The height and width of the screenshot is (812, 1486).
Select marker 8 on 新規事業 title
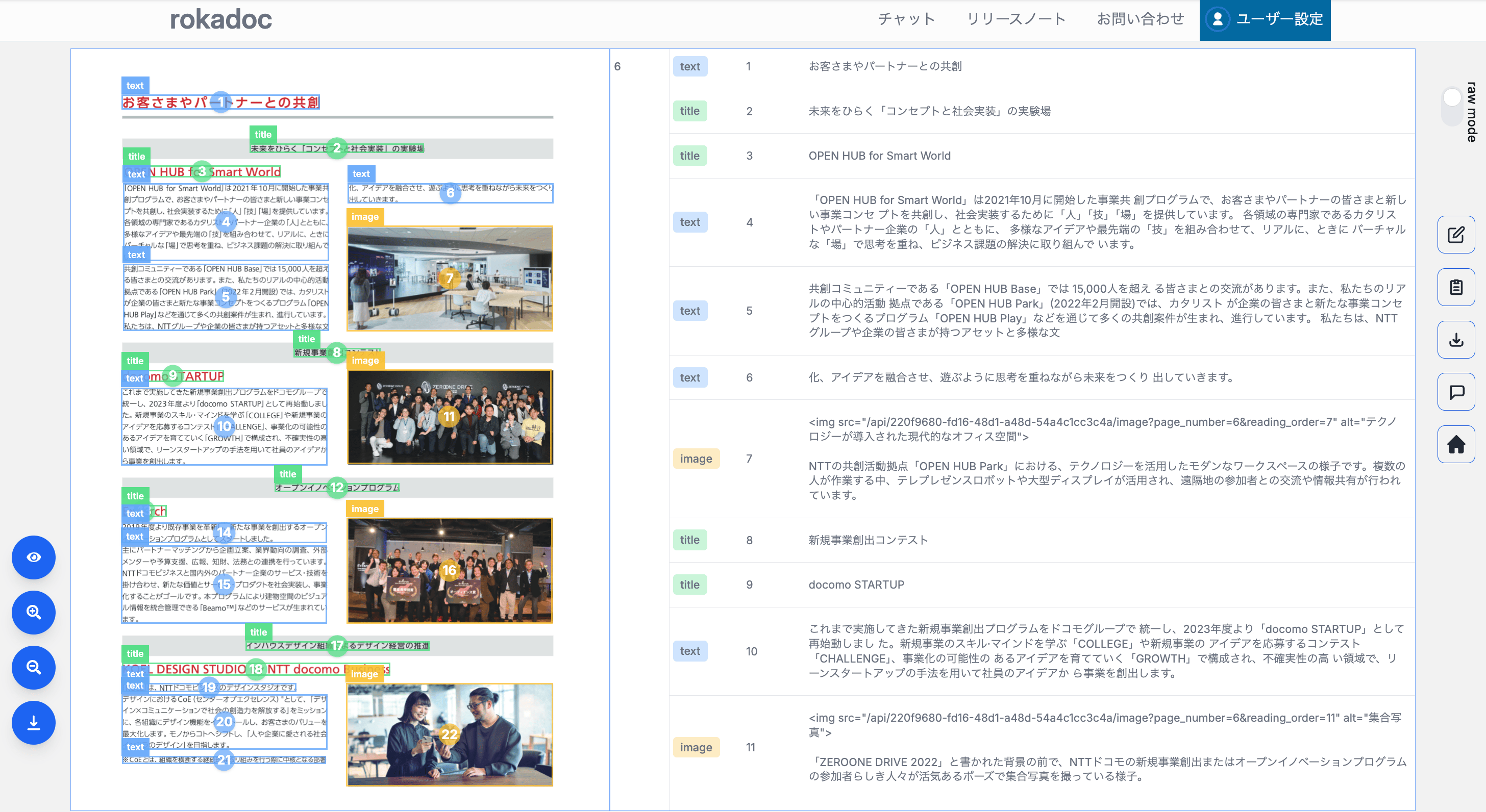337,352
